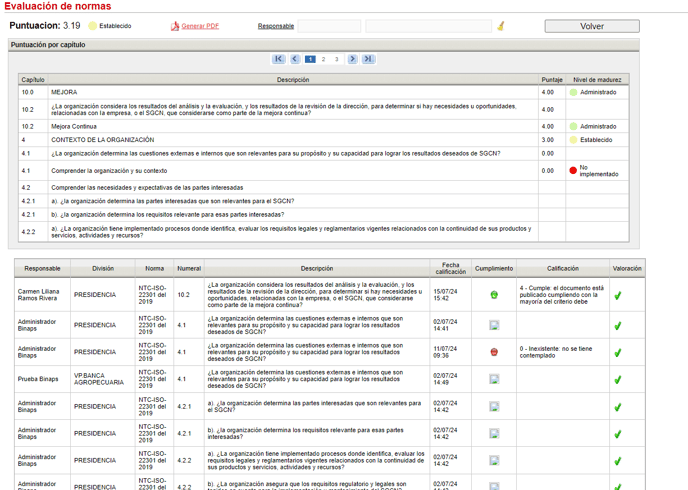Click valoración checkmark in row dated 02/07/24 14:41
The height and width of the screenshot is (490, 688).
(x=618, y=326)
